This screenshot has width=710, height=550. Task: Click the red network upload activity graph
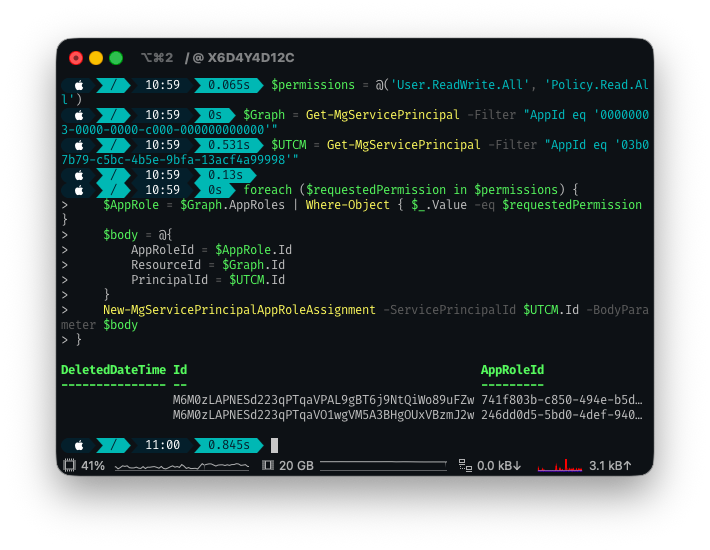tap(559, 465)
